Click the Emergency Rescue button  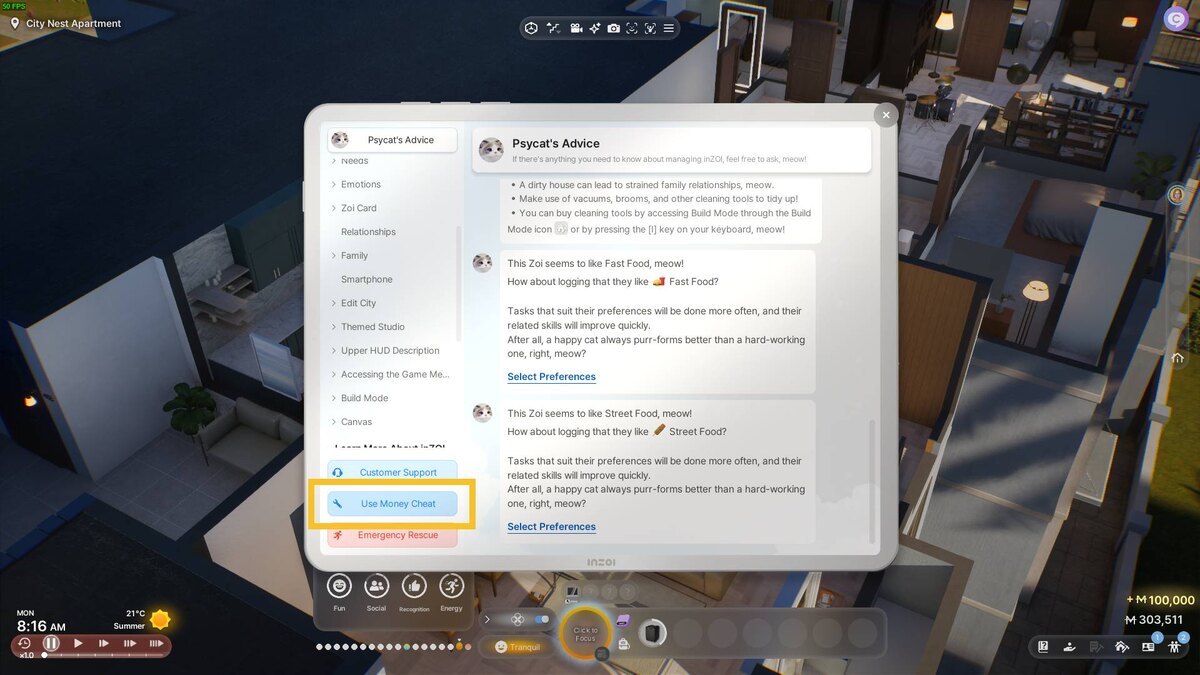click(x=392, y=535)
